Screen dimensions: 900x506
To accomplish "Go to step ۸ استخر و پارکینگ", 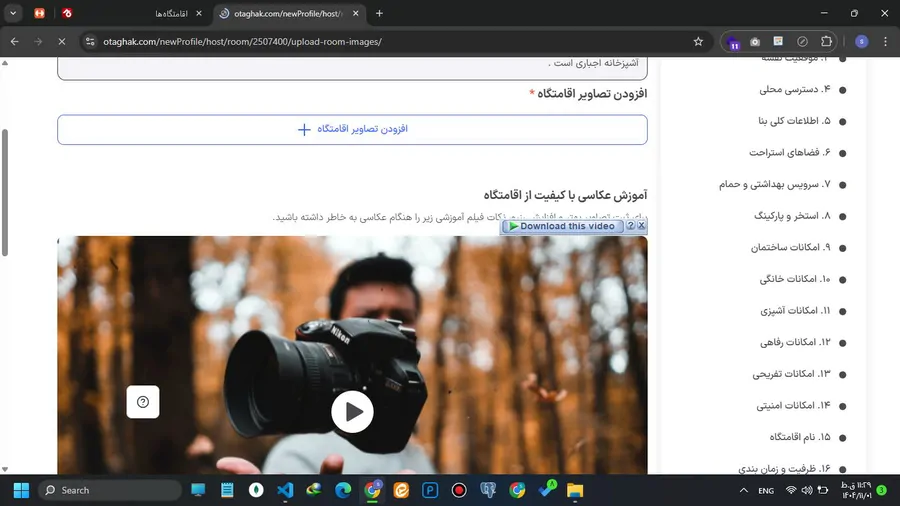I will tap(792, 216).
